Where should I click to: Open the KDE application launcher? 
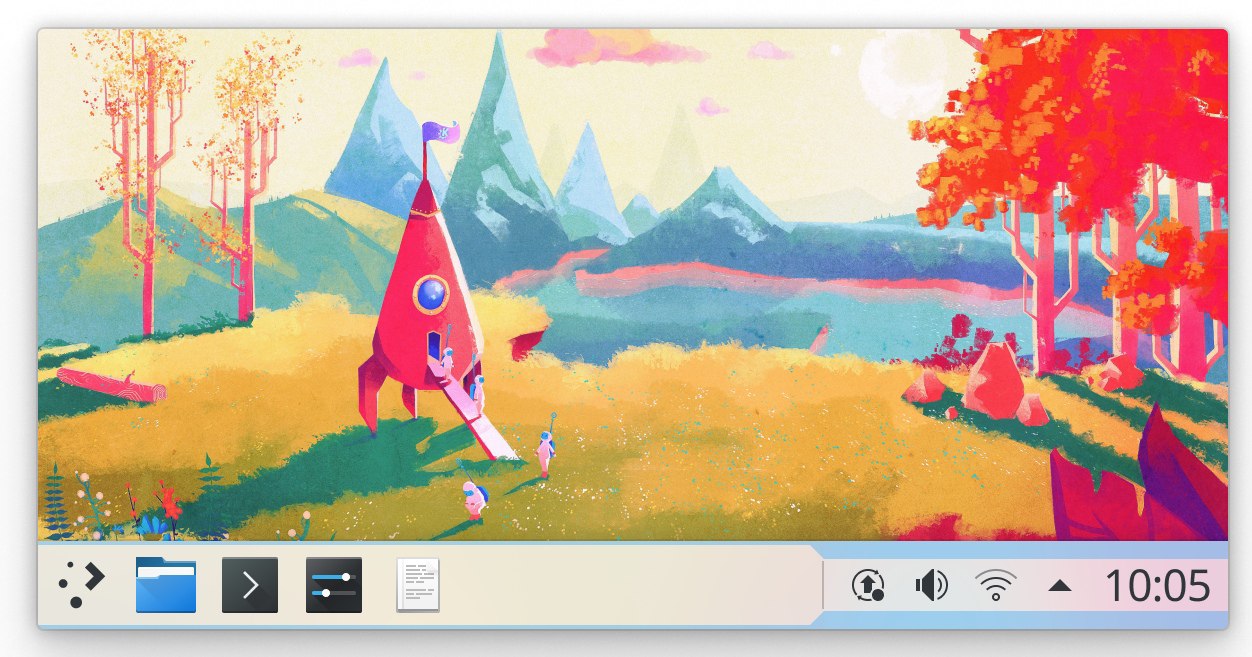(80, 585)
